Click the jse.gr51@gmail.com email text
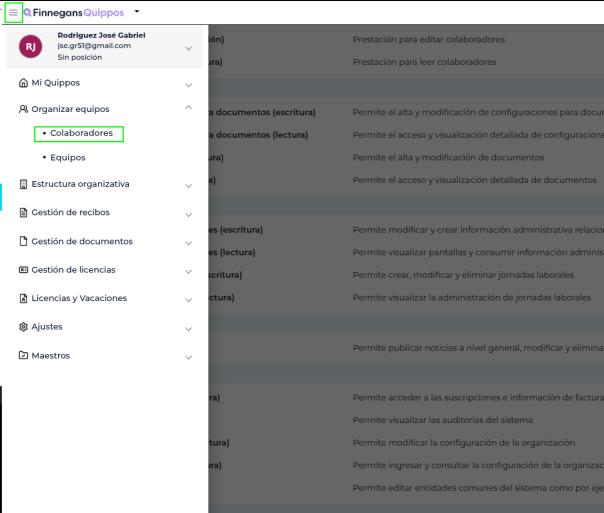 click(x=94, y=46)
